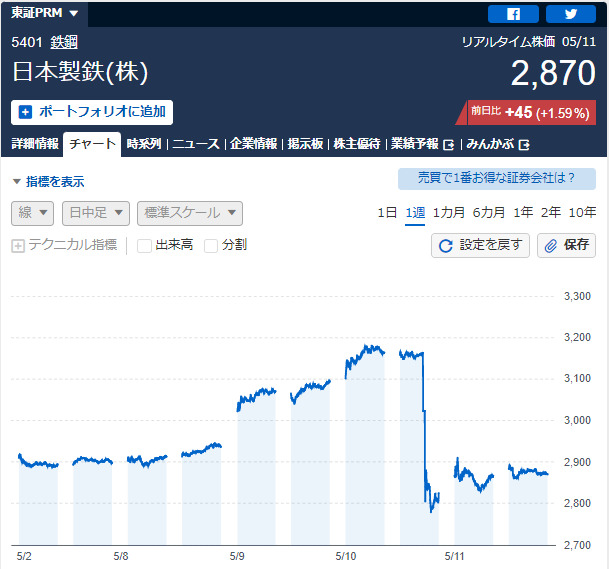Open the external link icon beside みんかぶ

pos(524,145)
